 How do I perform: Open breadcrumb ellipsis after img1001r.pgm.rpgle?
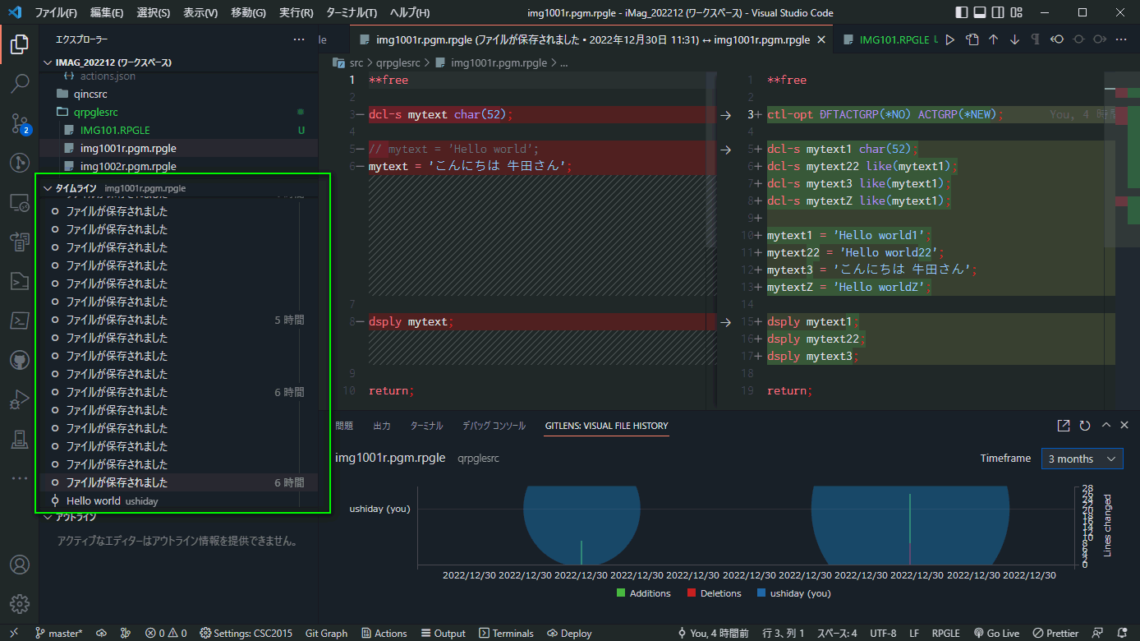tap(564, 63)
